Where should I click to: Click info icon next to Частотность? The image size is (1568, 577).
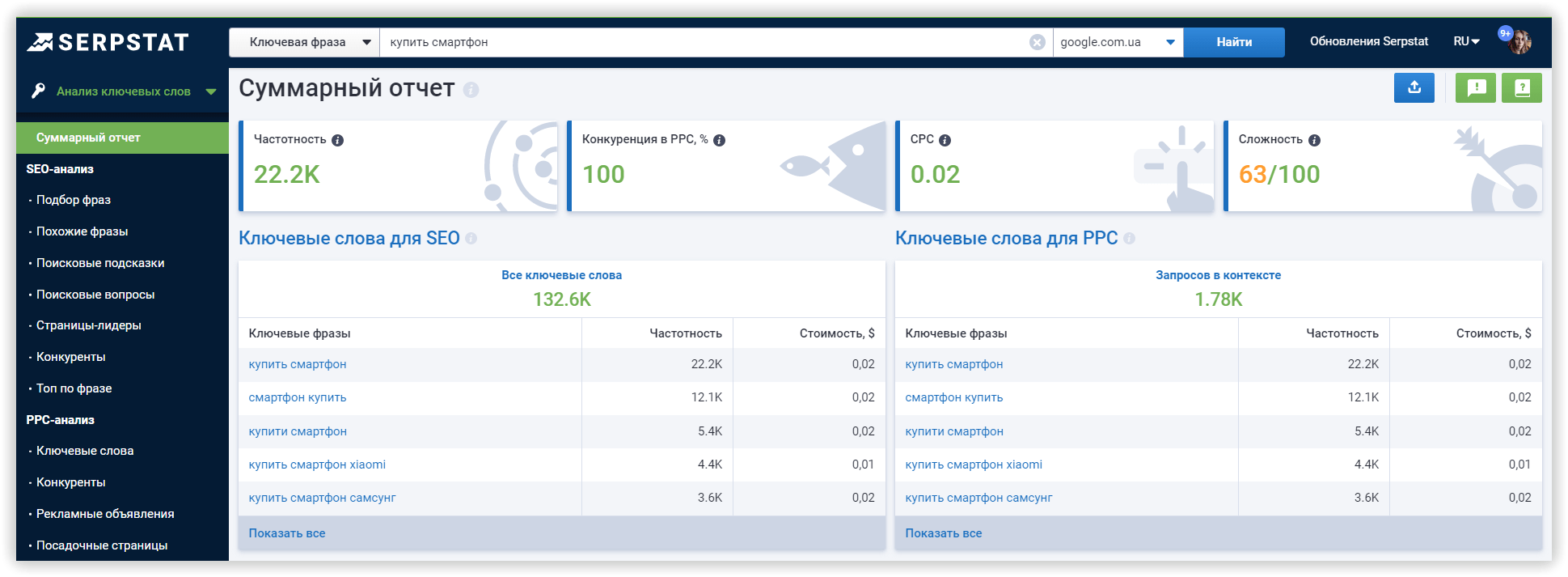point(338,140)
